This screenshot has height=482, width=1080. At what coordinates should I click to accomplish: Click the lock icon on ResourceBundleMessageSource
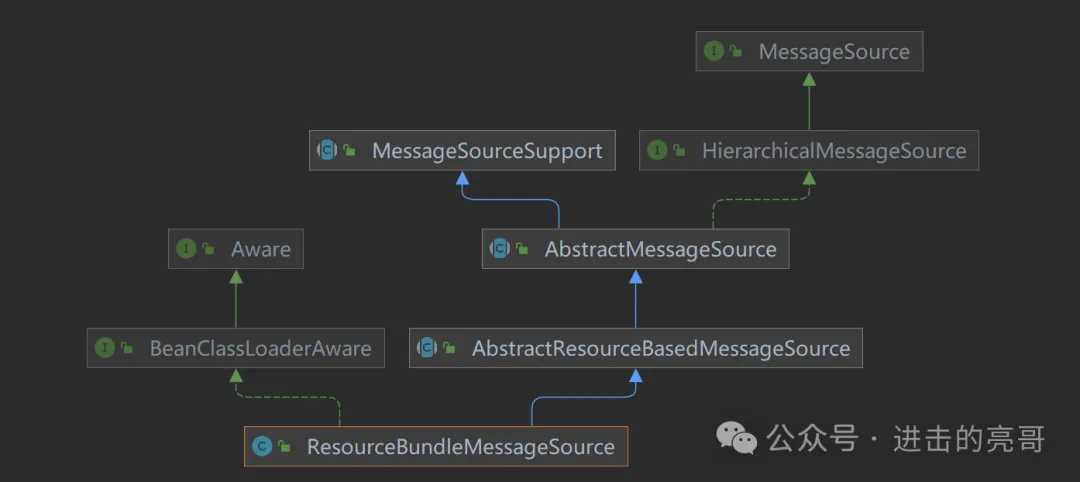click(x=284, y=446)
